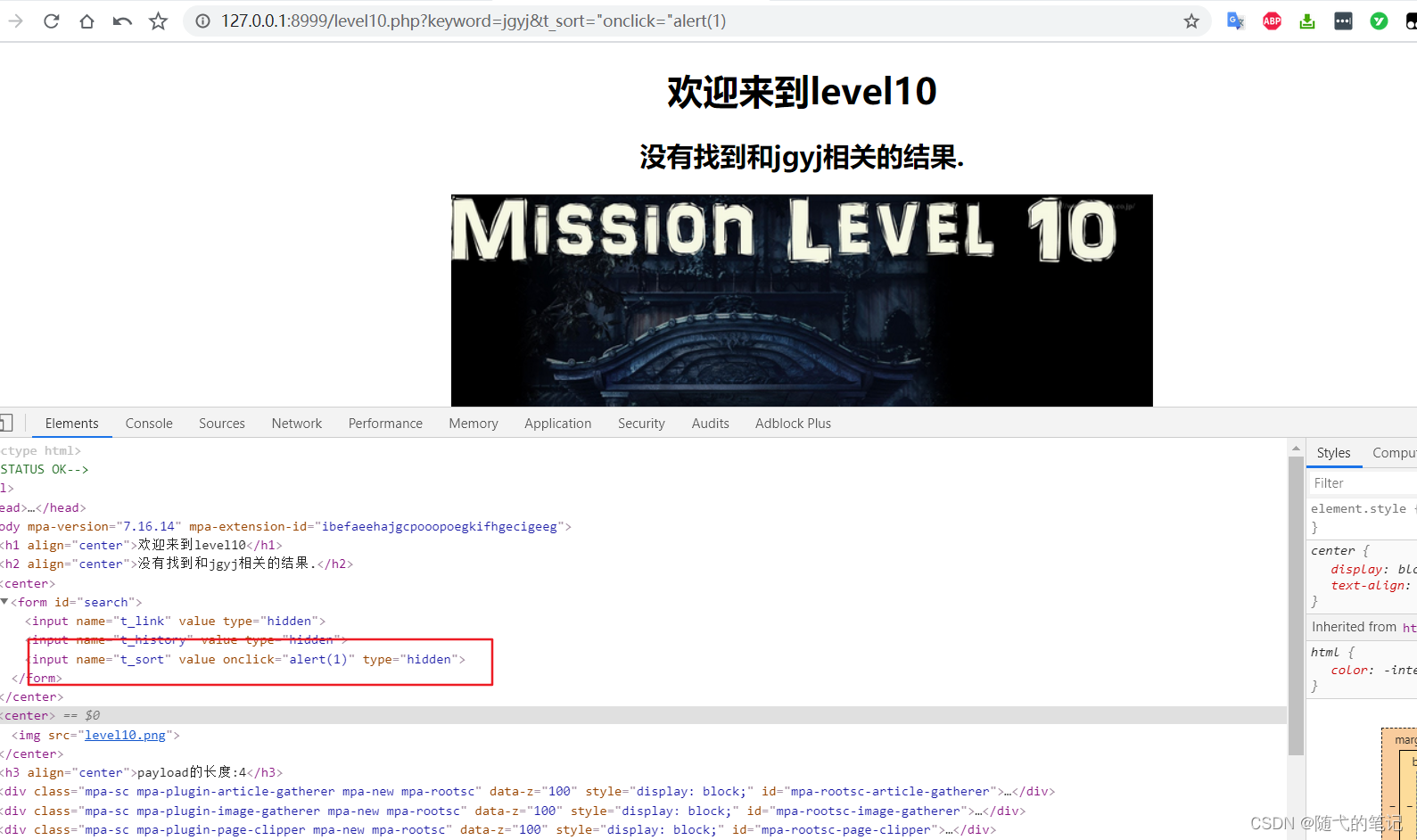
Task: Click the star icon left of address bar
Action: pyautogui.click(x=158, y=21)
